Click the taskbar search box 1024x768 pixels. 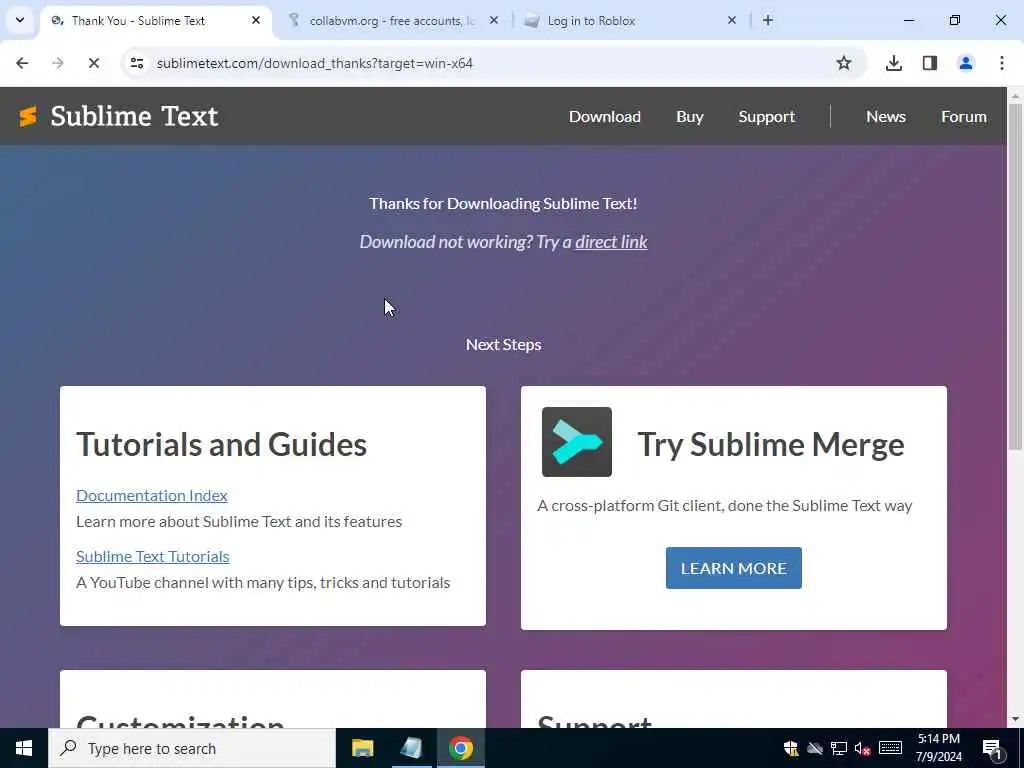point(192,748)
